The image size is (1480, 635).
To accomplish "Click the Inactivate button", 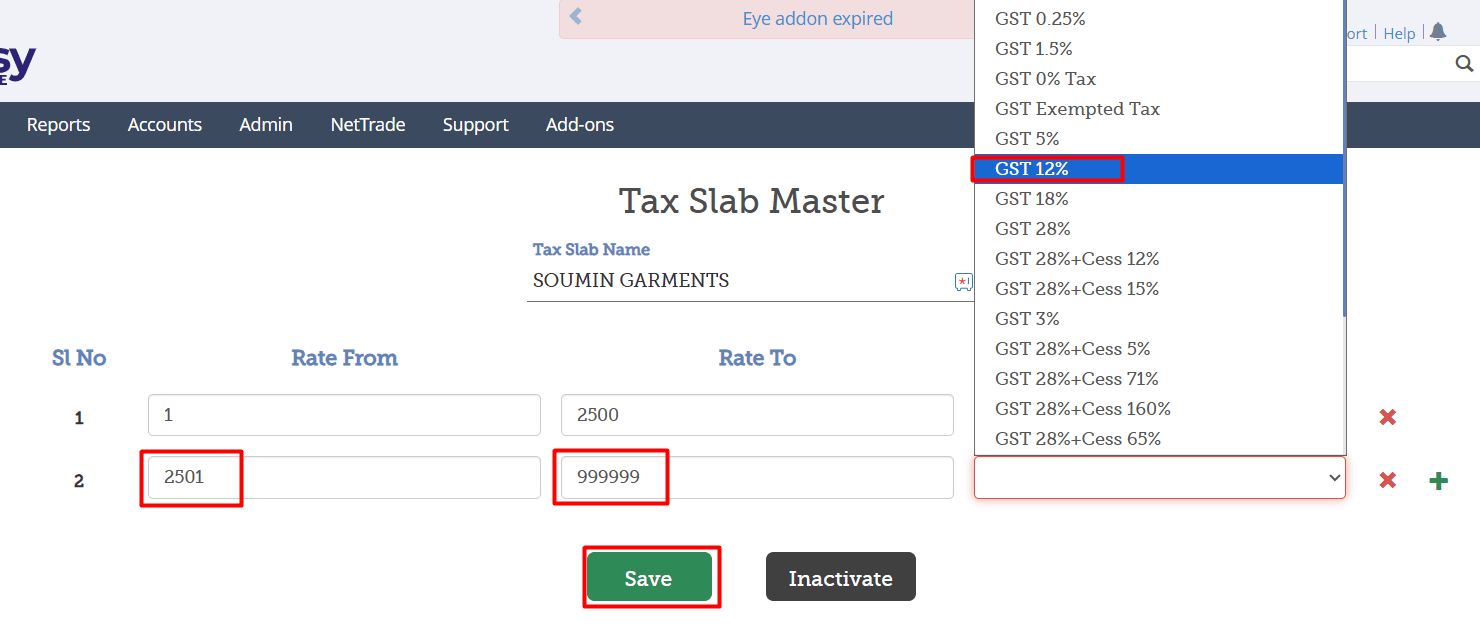I will click(x=840, y=578).
